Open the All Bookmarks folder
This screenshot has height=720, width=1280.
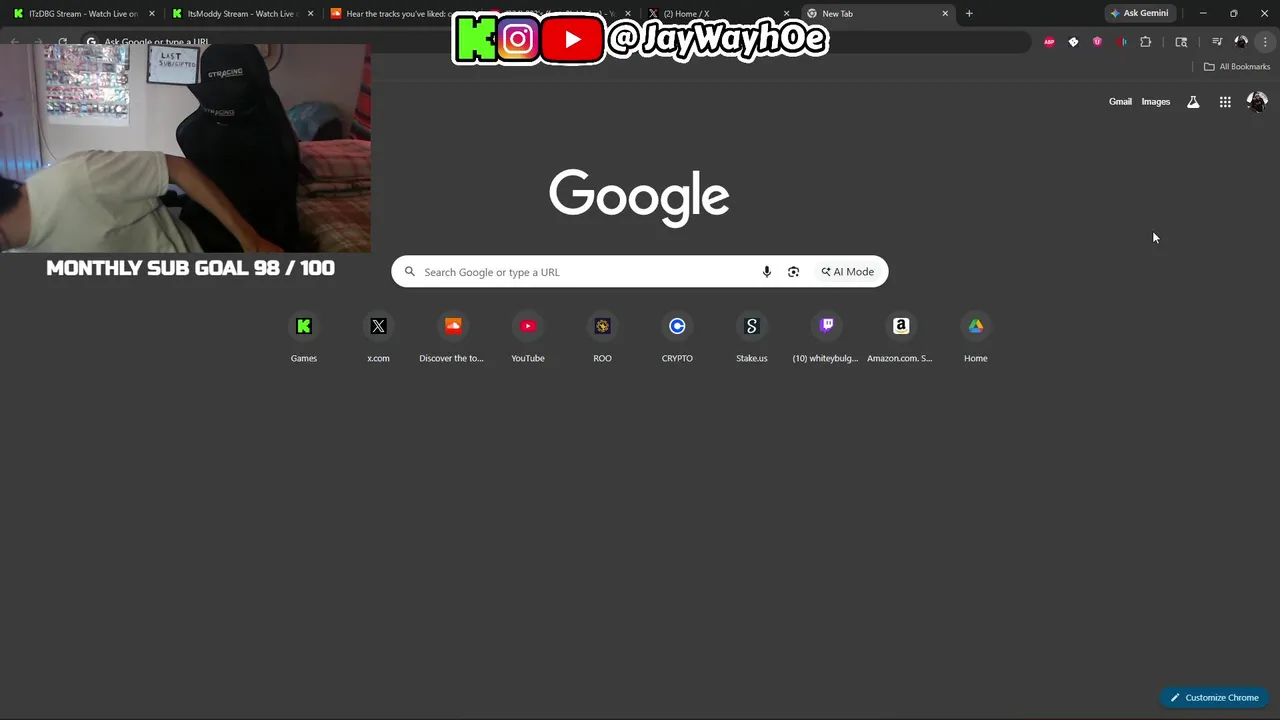[1237, 67]
